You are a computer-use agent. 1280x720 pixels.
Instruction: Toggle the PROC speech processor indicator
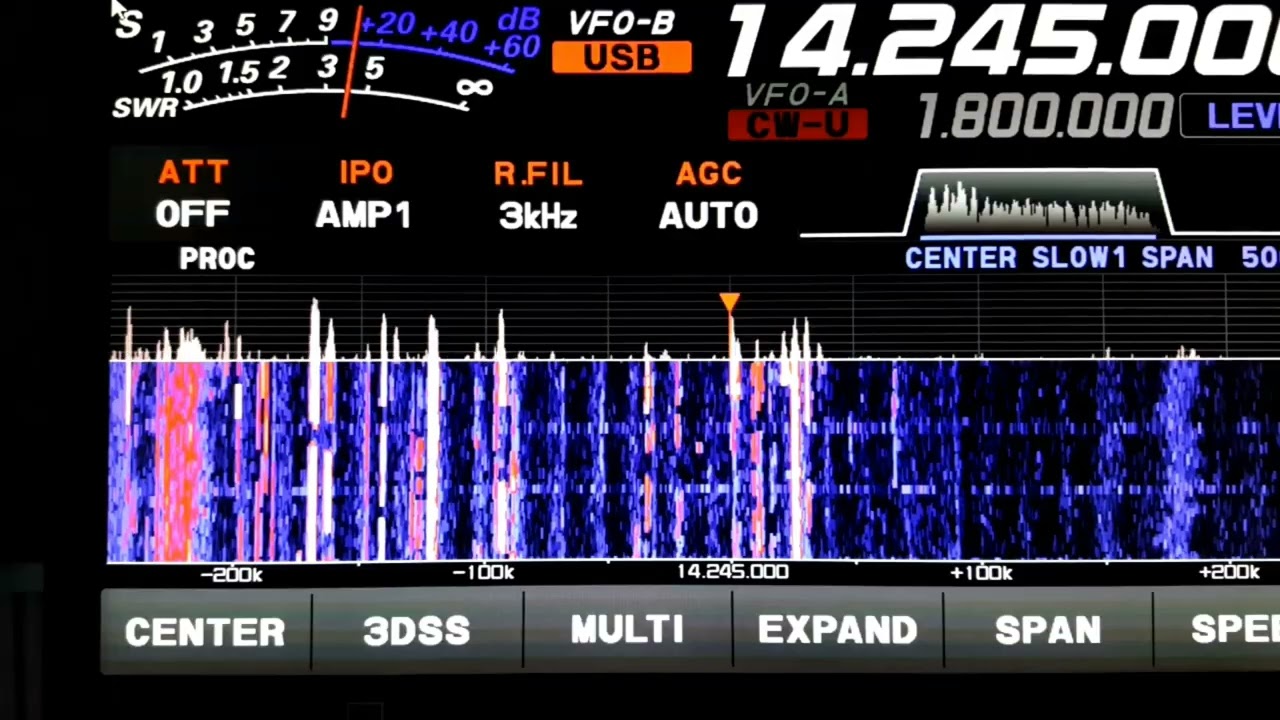217,259
